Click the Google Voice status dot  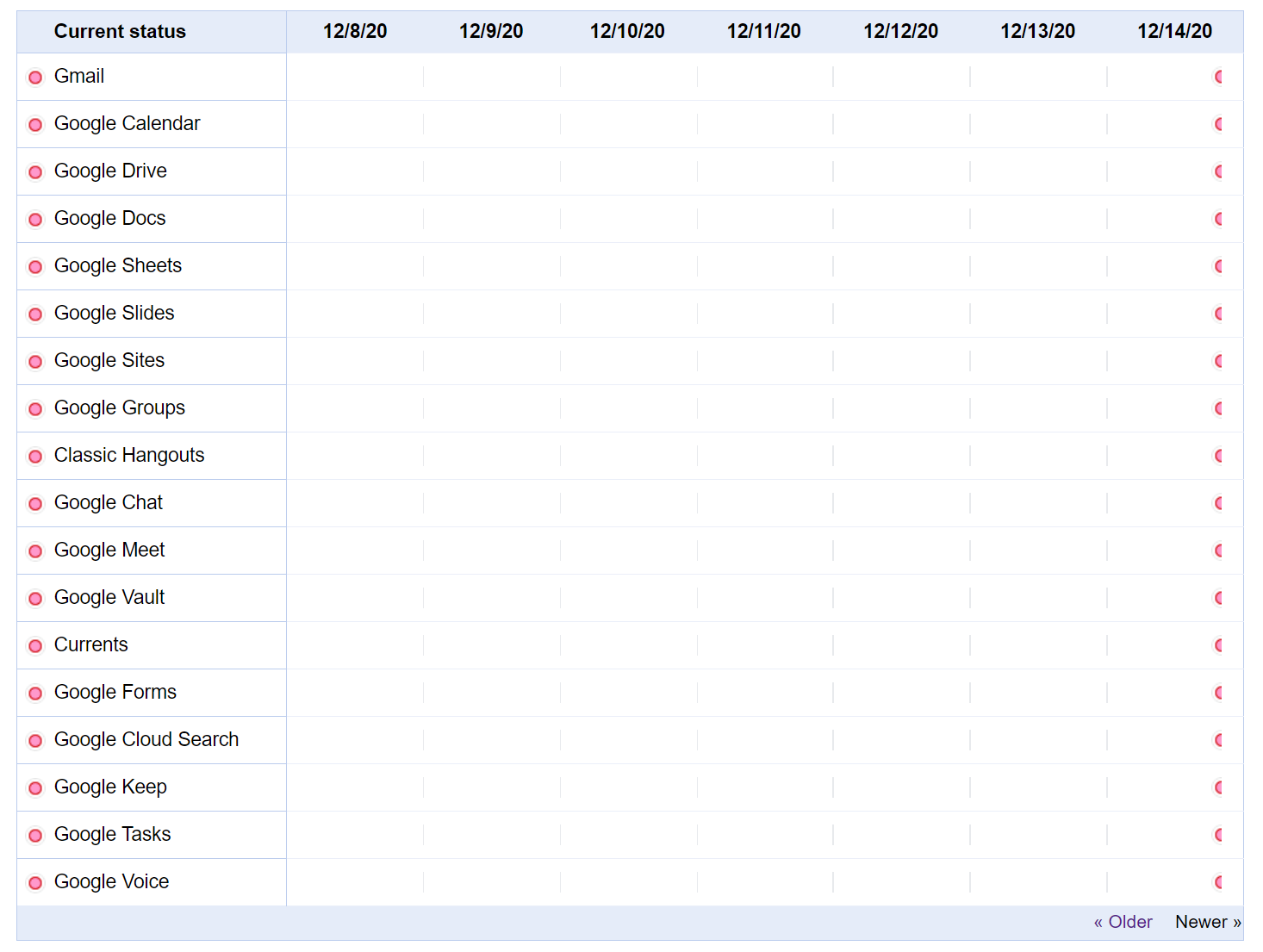pos(35,883)
